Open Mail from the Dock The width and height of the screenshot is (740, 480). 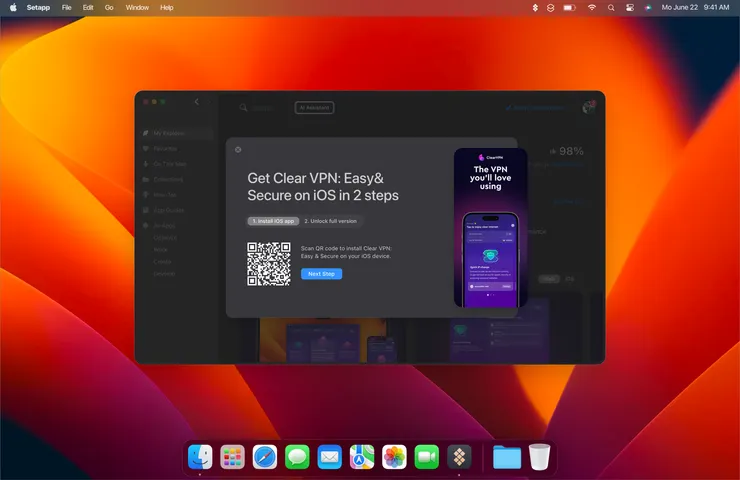[x=329, y=457]
